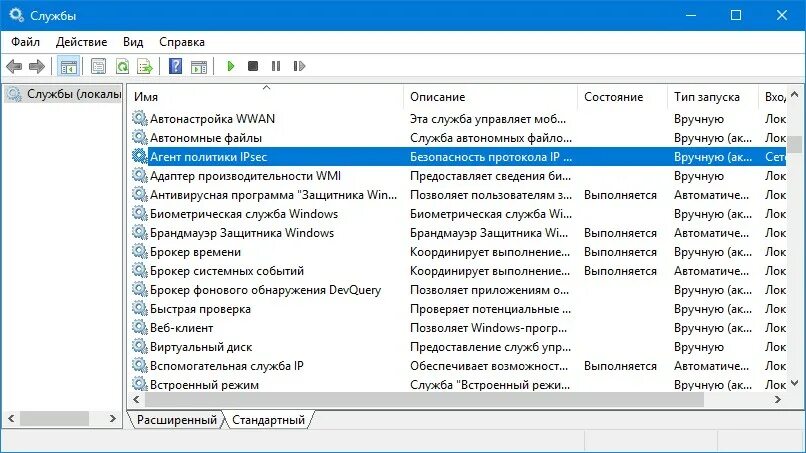The image size is (806, 453).
Task: Click gear icon of Агент политики IPsec
Action: [139, 156]
